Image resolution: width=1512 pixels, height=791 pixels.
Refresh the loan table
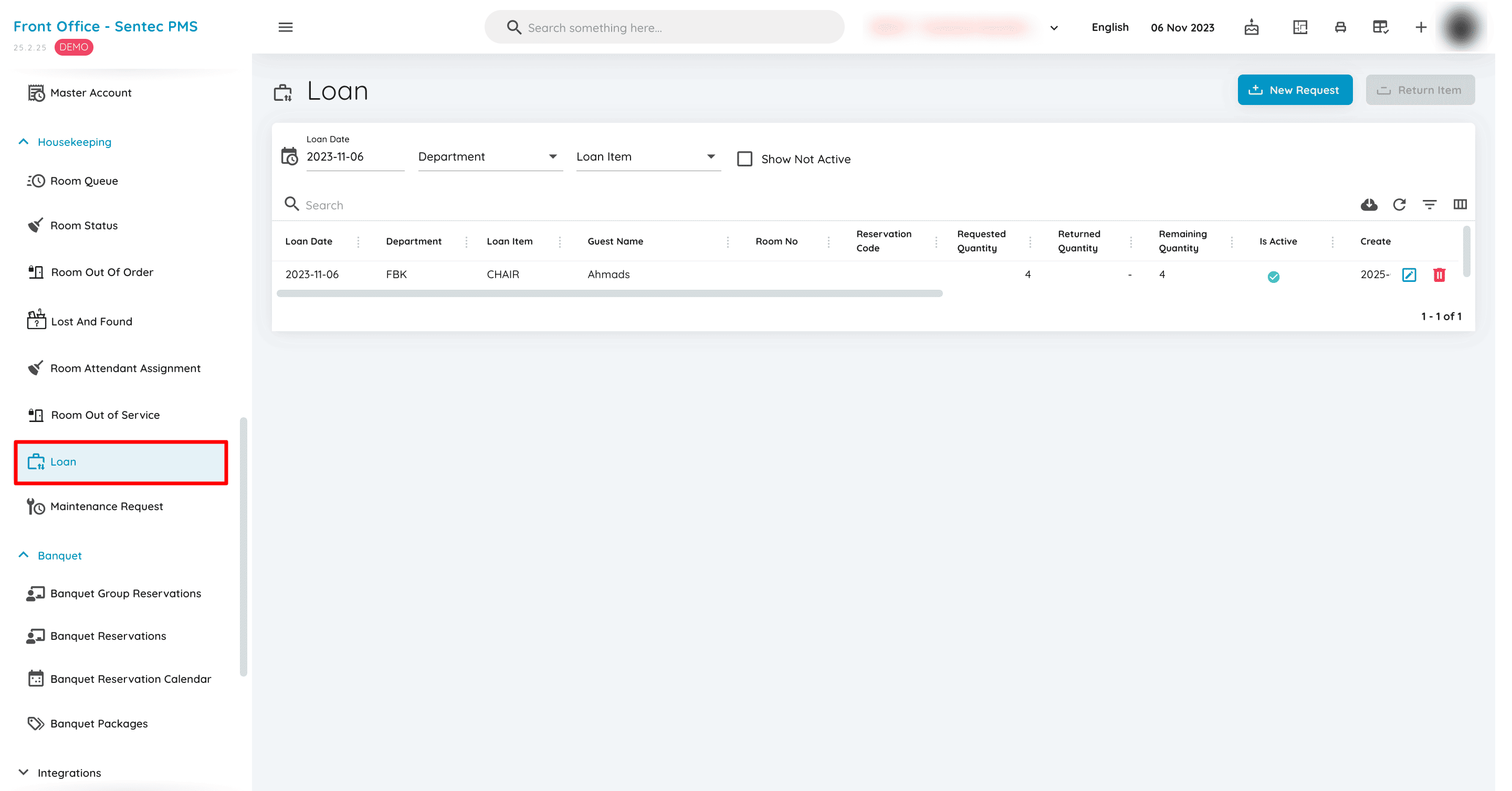point(1399,204)
